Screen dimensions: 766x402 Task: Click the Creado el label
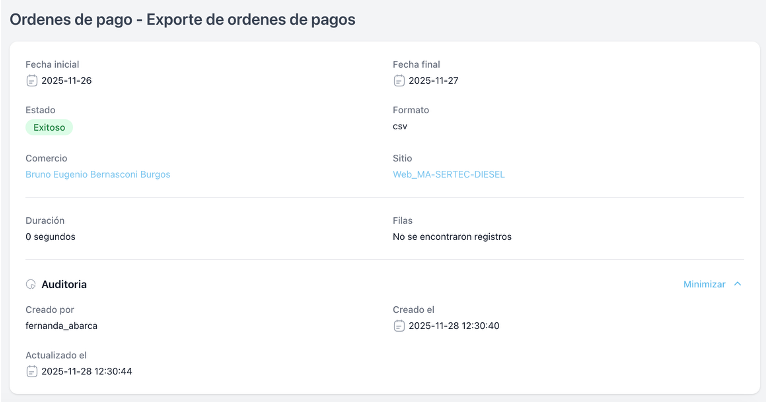413,310
